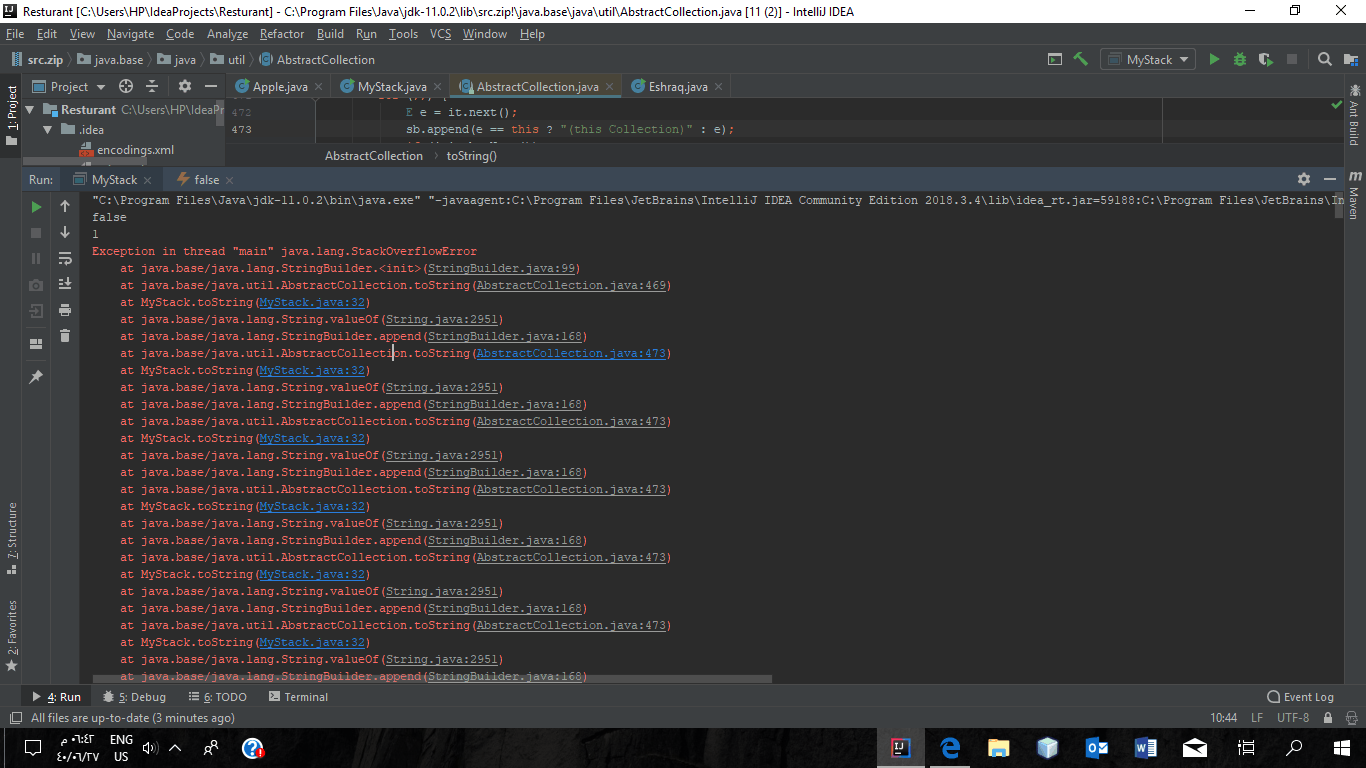Select encodings.xml in the project tree

[x=135, y=150]
